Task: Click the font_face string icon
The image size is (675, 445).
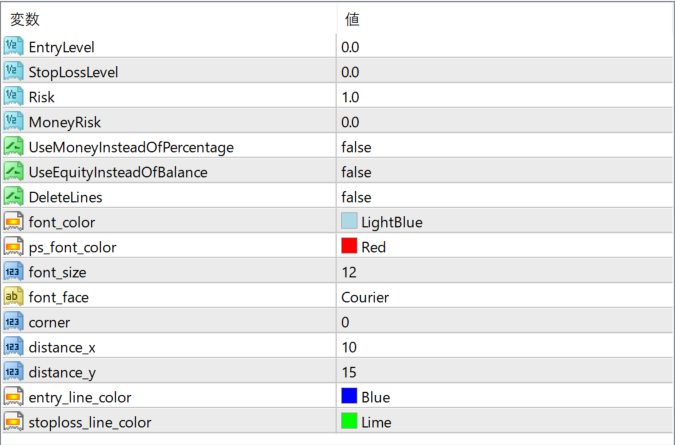Action: 13,297
